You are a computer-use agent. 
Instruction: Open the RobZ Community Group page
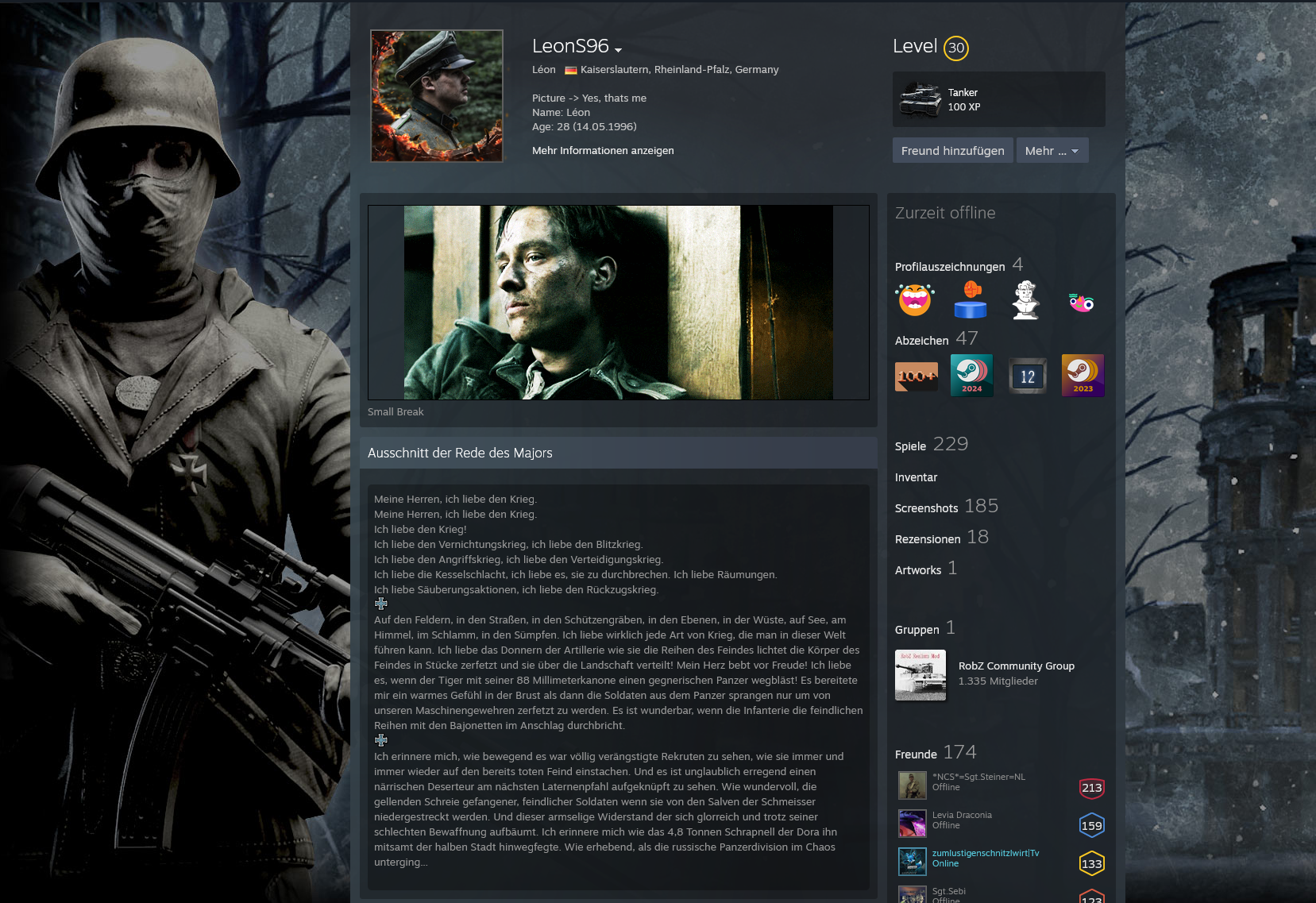1016,666
